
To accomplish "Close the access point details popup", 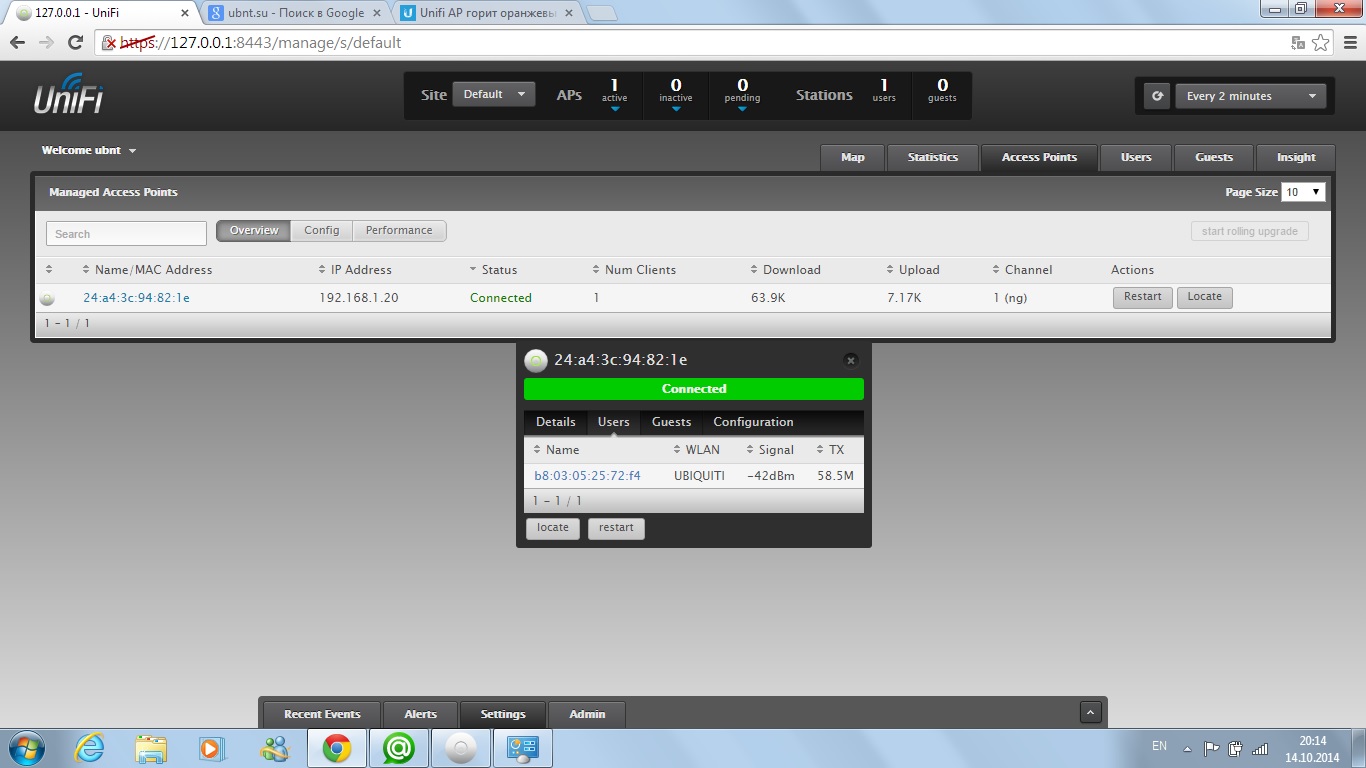I will click(850, 360).
